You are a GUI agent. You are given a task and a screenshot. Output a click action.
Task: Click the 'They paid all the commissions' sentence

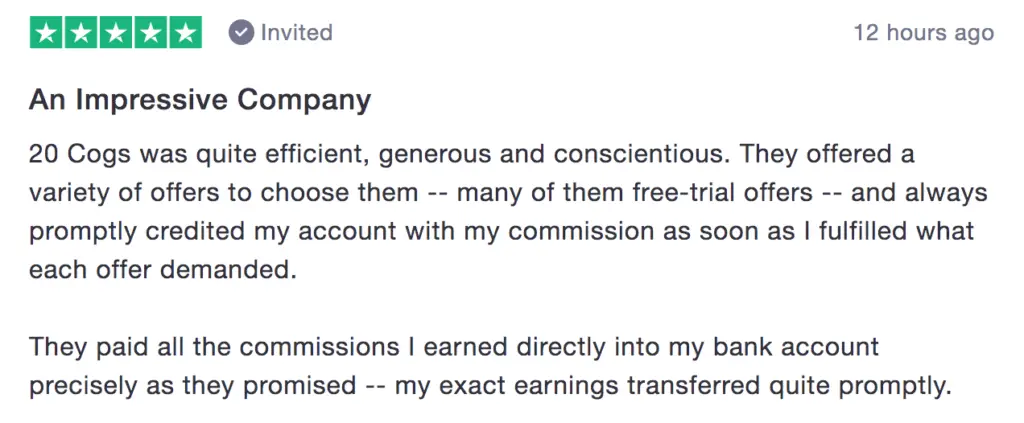click(x=214, y=347)
